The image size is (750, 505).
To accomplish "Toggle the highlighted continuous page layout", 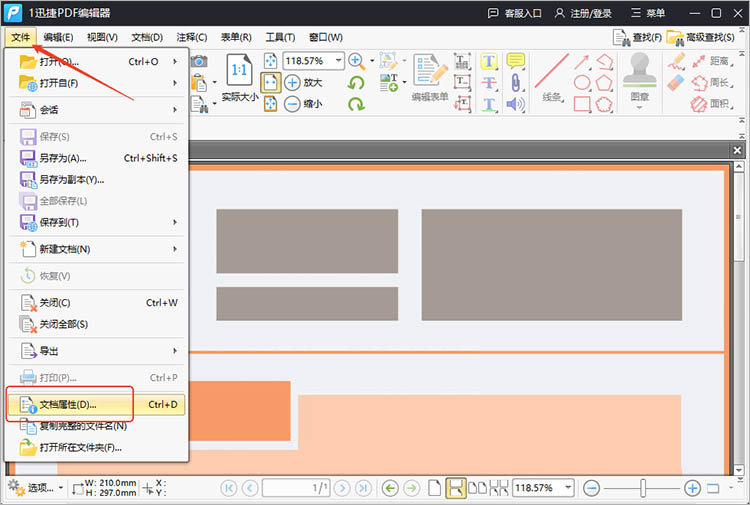I will coord(455,488).
